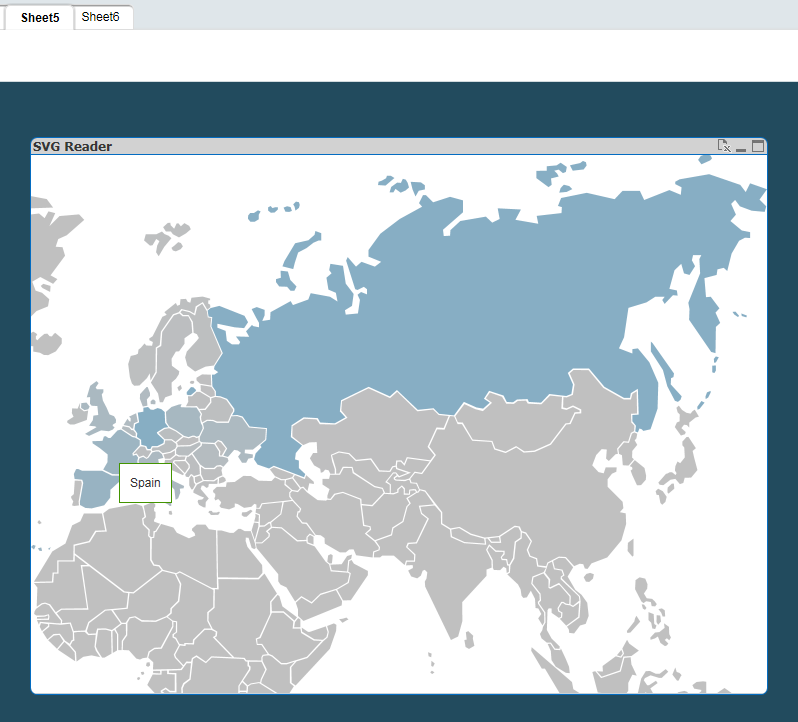Select Germany on the map
This screenshot has width=798, height=722.
(x=150, y=425)
